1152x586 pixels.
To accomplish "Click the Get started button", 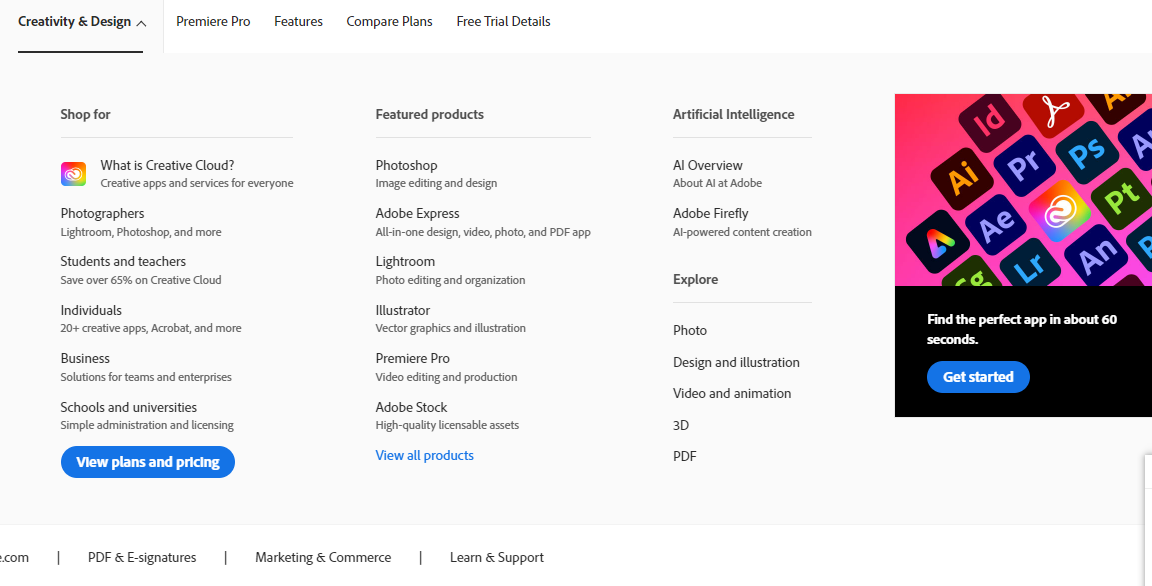I will click(978, 377).
